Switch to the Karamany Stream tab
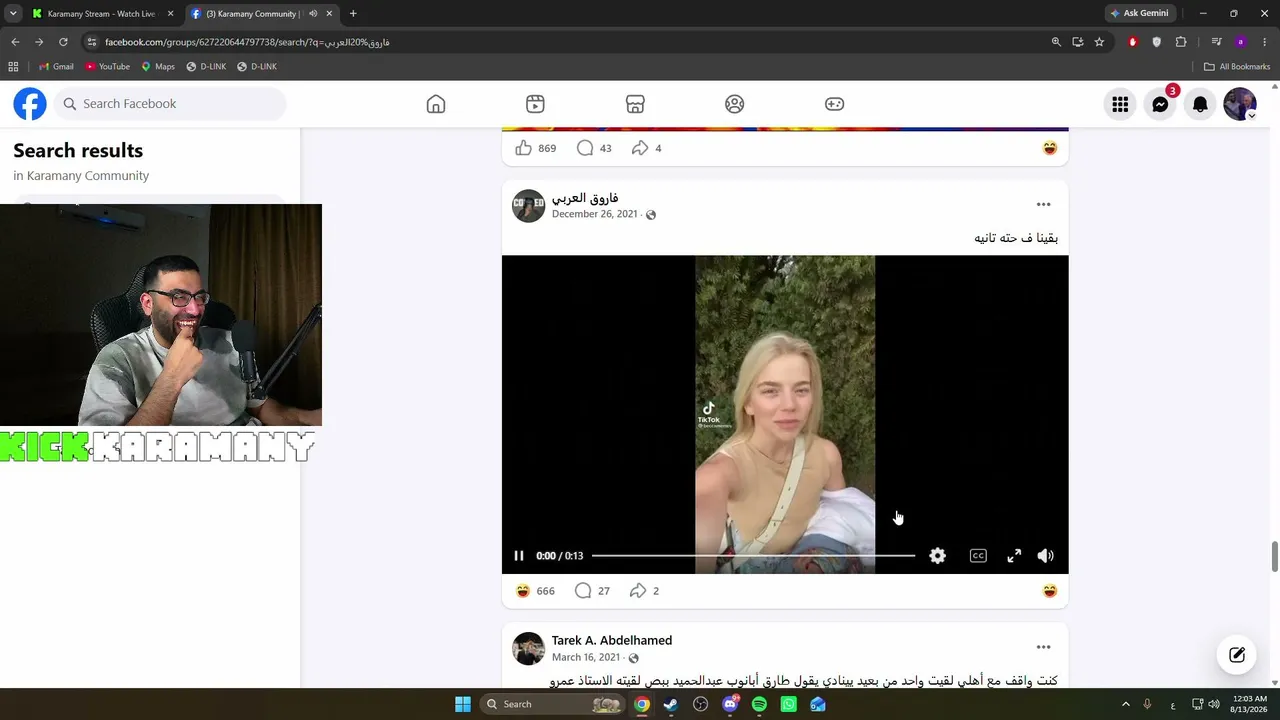Image resolution: width=1280 pixels, height=720 pixels. coord(101,14)
